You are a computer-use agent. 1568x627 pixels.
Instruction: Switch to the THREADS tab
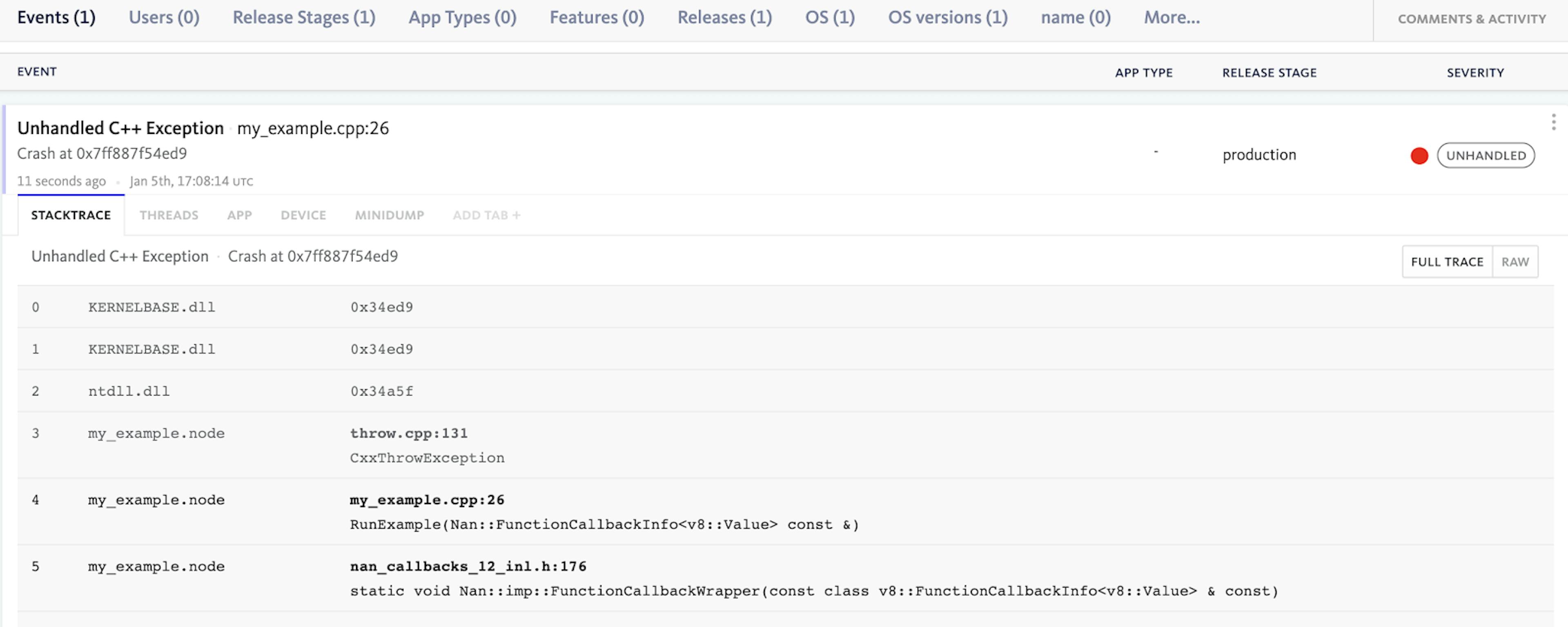(169, 215)
